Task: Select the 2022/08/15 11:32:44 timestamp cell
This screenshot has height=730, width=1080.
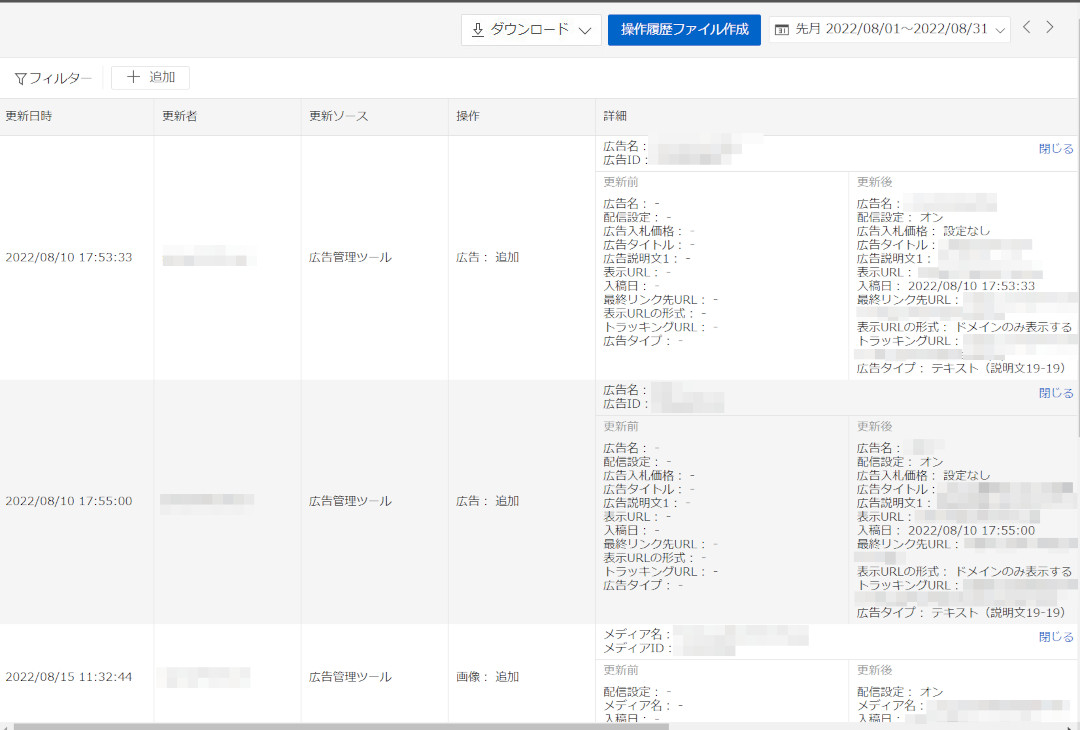Action: click(69, 677)
